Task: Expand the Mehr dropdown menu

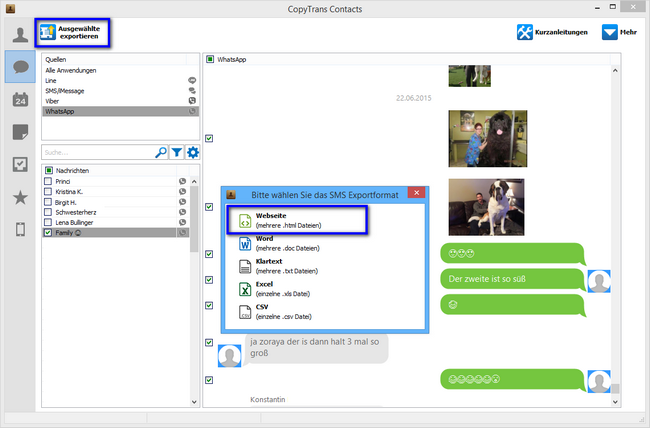Action: pos(619,32)
